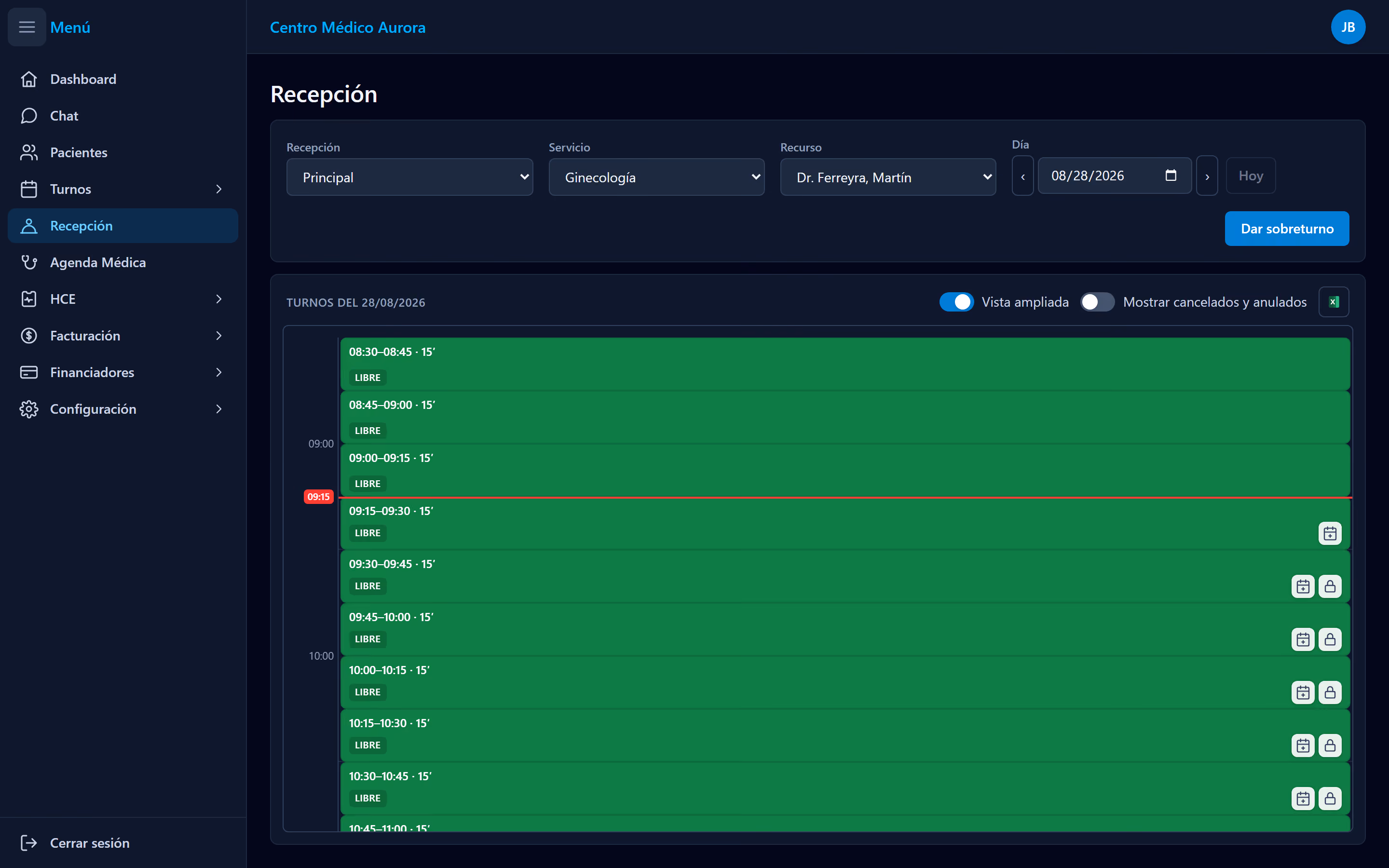Click the Menú label
The height and width of the screenshot is (868, 1389).
coord(70,27)
